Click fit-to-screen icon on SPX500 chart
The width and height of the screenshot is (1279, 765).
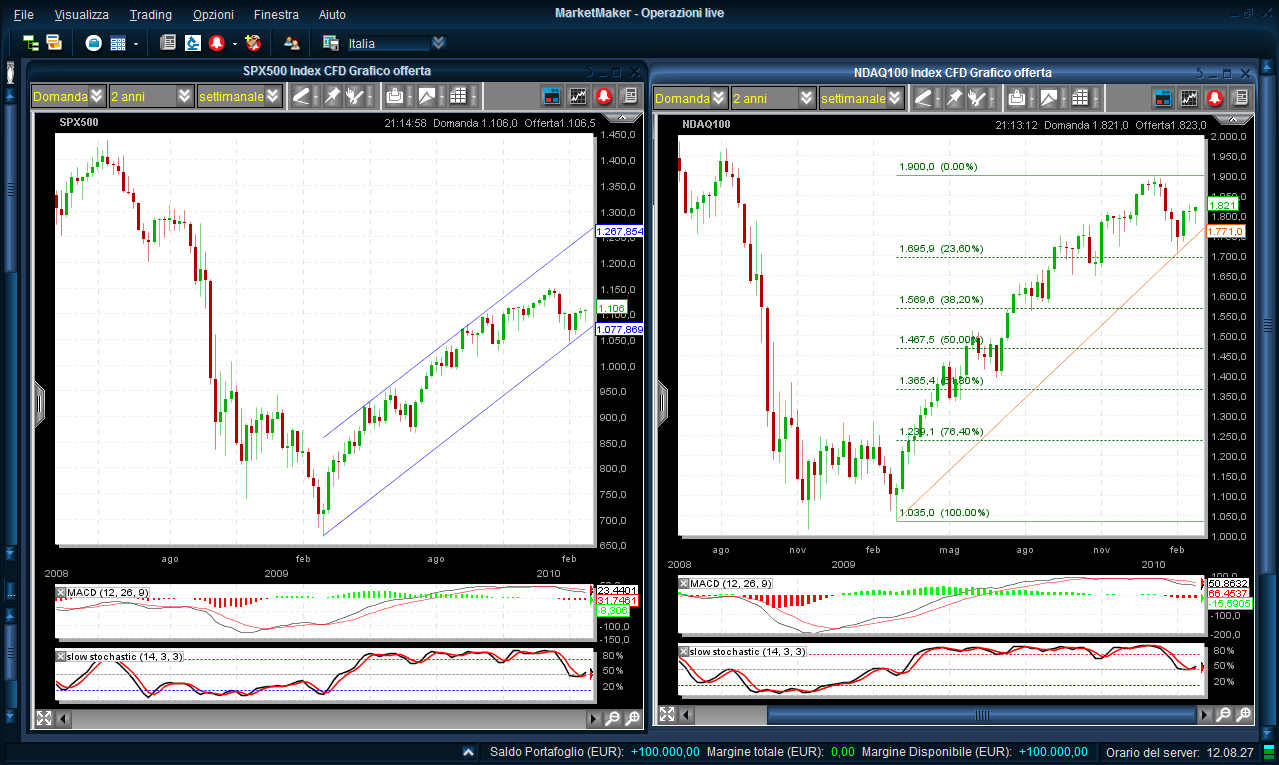pos(44,718)
